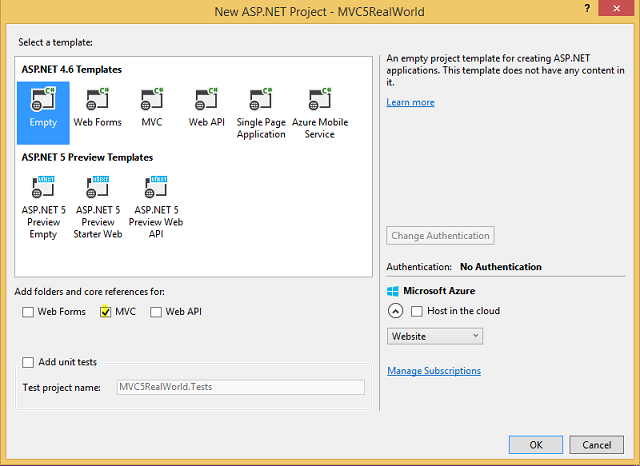Open the Learn more link

(410, 102)
